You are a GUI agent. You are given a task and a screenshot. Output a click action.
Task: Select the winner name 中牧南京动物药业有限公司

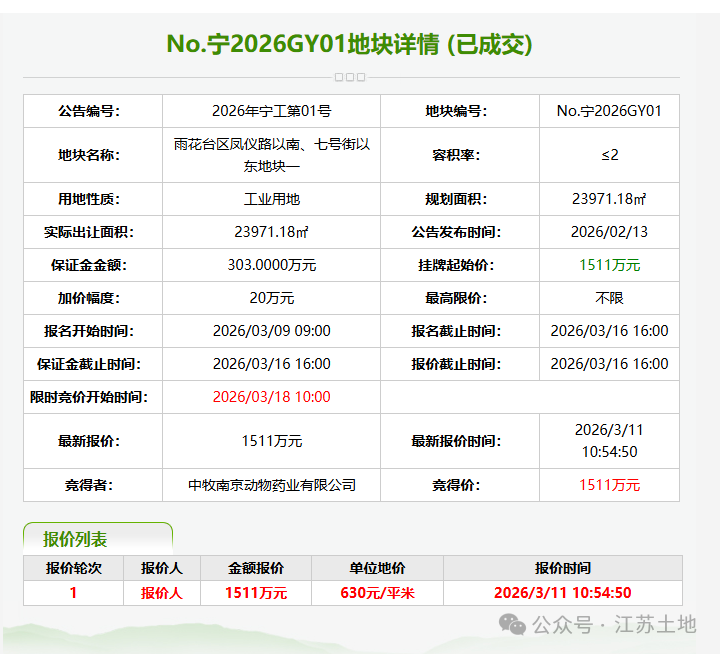click(272, 485)
